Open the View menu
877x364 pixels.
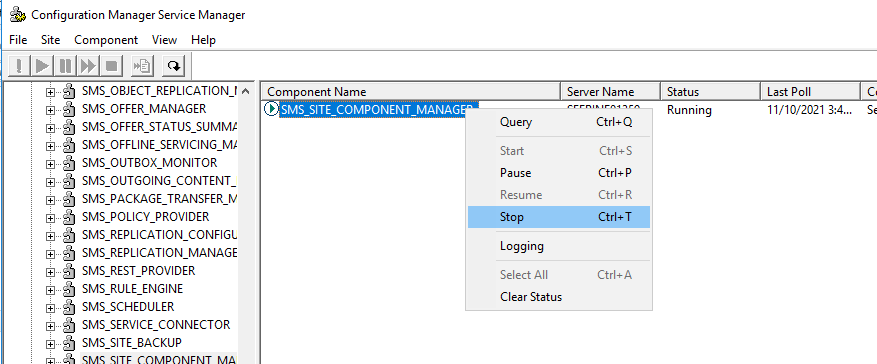pos(164,40)
